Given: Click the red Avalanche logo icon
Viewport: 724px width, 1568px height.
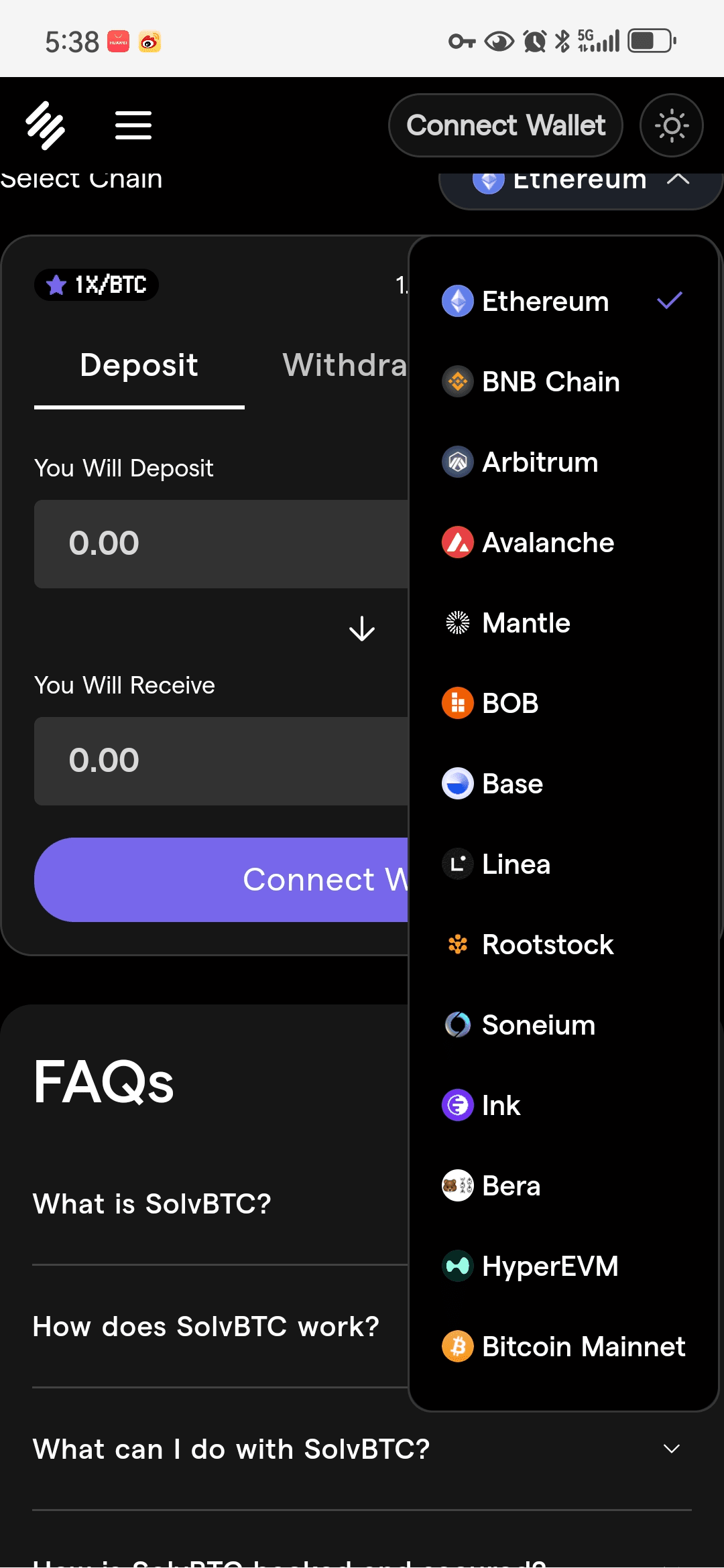Looking at the screenshot, I should click(458, 543).
